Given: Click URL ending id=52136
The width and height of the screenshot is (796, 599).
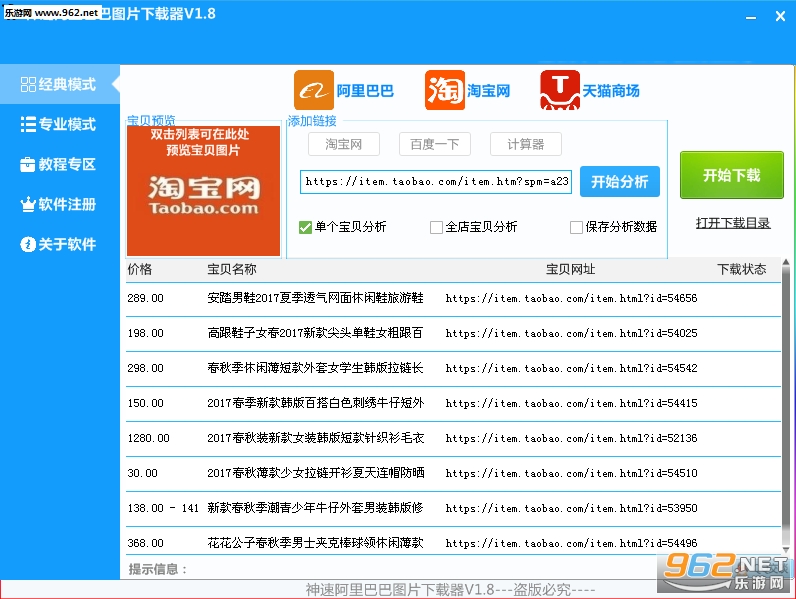Looking at the screenshot, I should [x=572, y=439].
